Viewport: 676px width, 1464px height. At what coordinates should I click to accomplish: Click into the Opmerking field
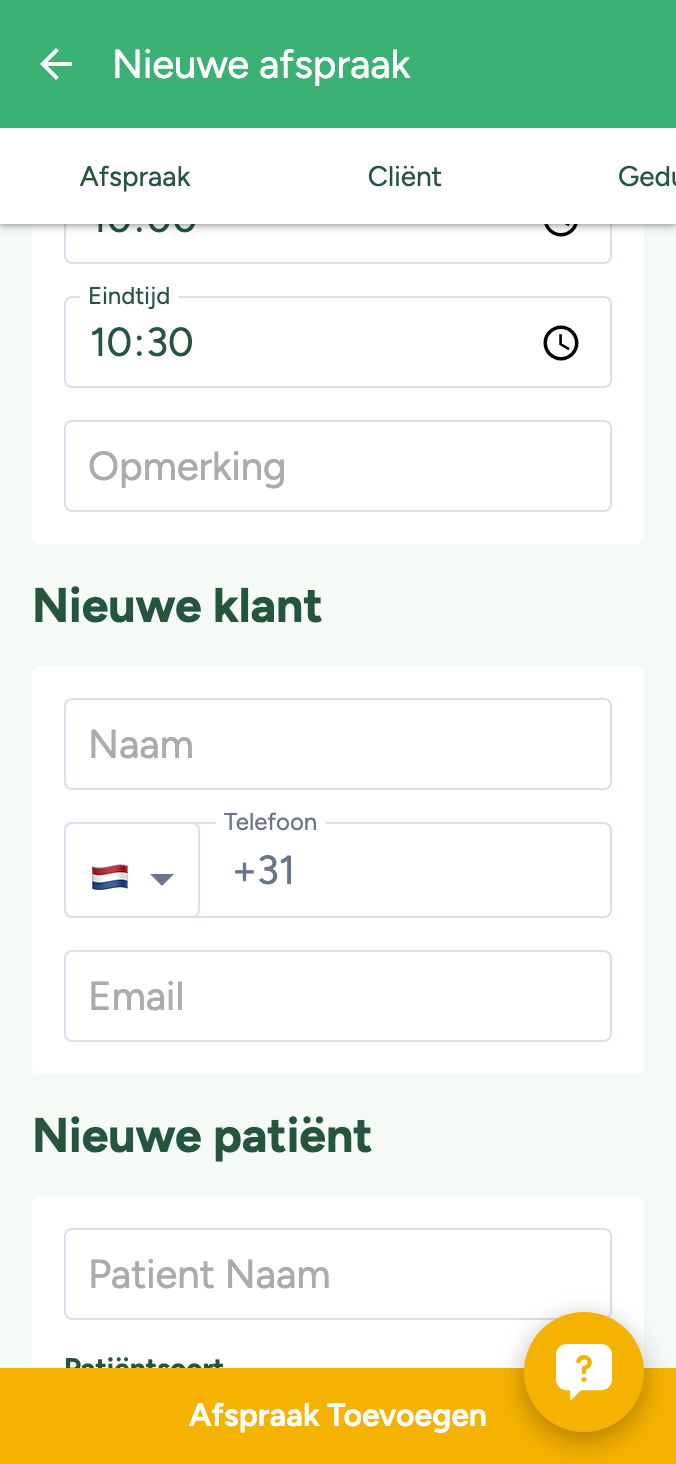coord(337,467)
